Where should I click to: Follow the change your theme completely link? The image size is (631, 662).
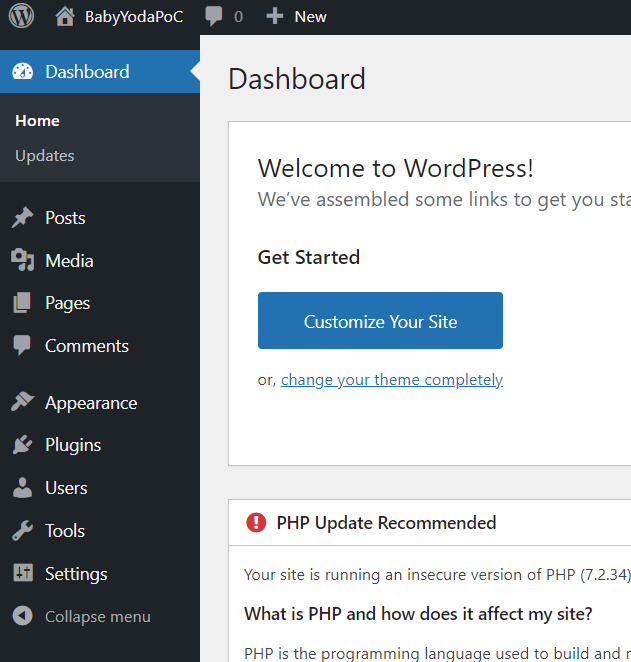point(392,380)
